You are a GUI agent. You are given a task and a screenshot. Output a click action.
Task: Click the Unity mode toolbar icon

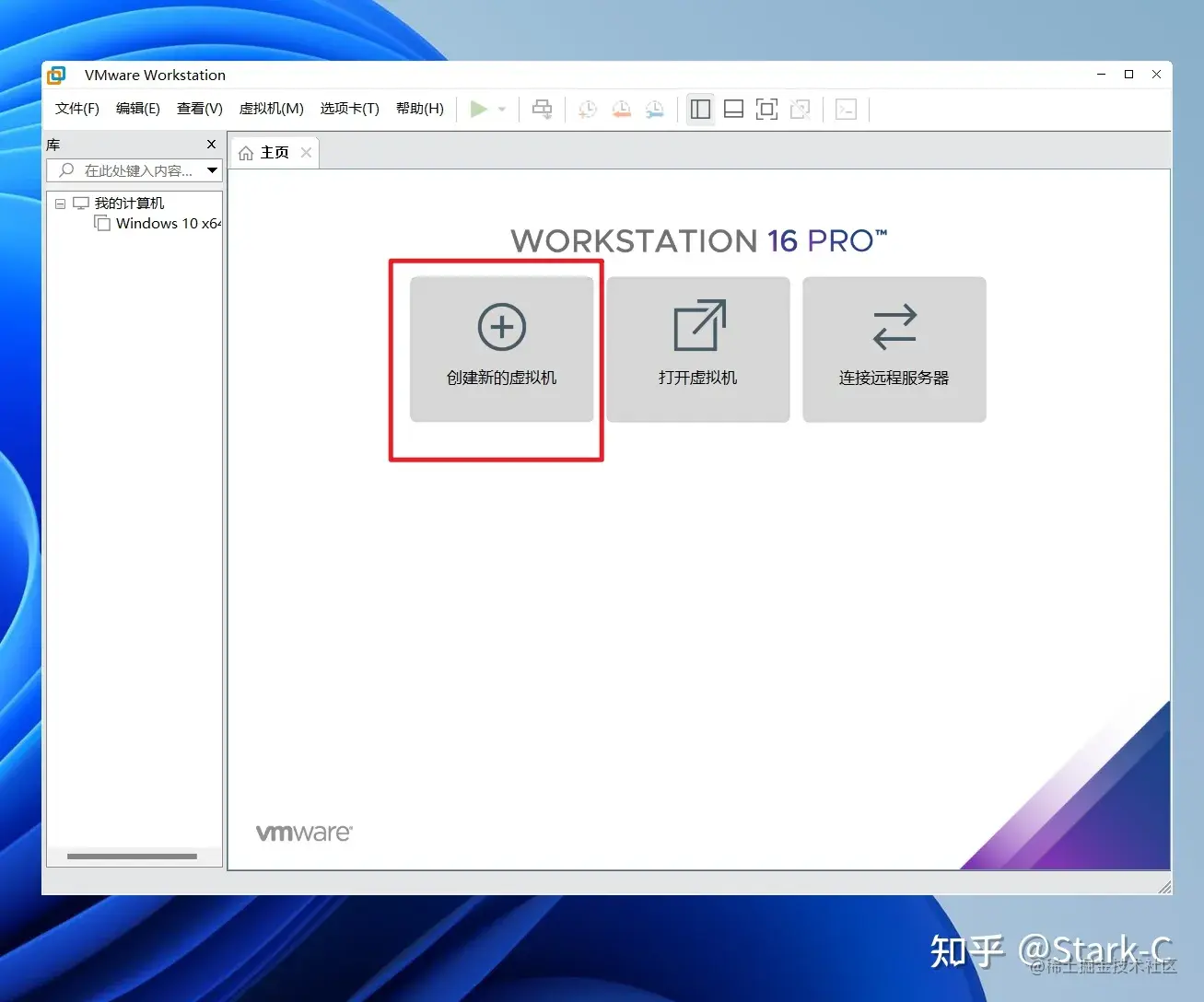(801, 109)
